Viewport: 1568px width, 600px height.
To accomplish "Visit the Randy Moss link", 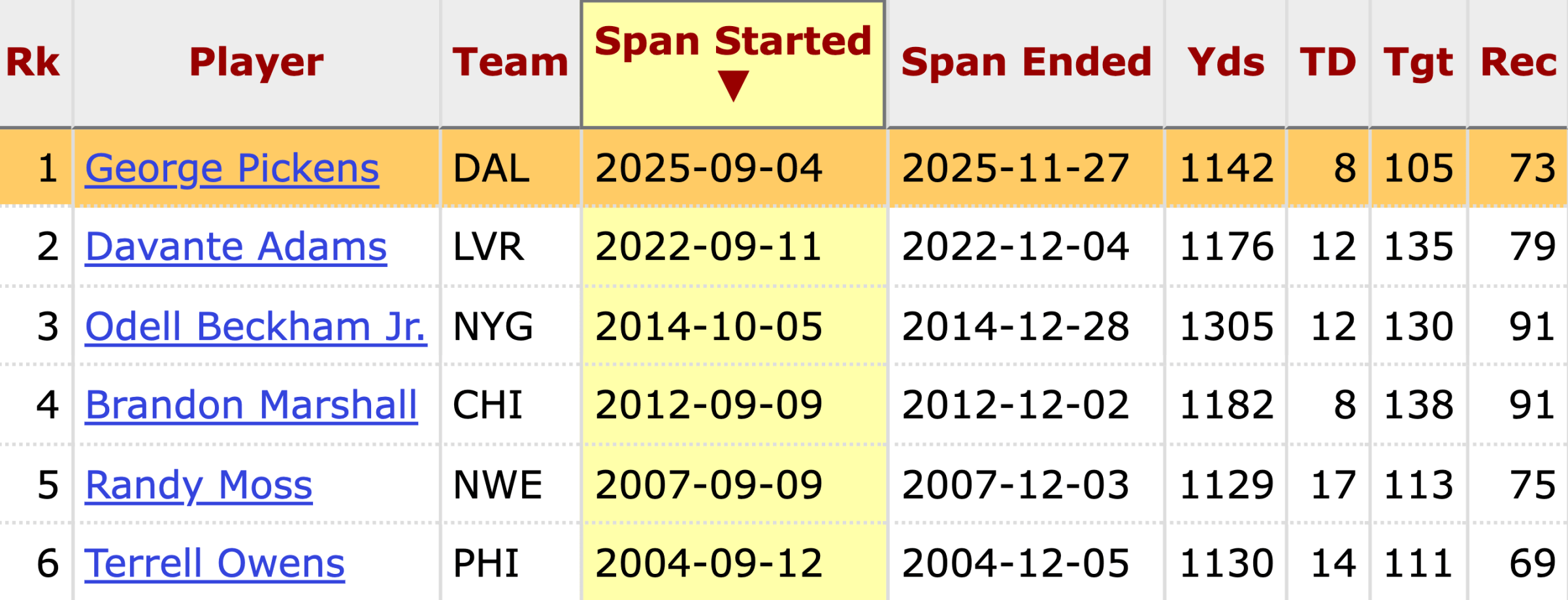I will pos(199,485).
